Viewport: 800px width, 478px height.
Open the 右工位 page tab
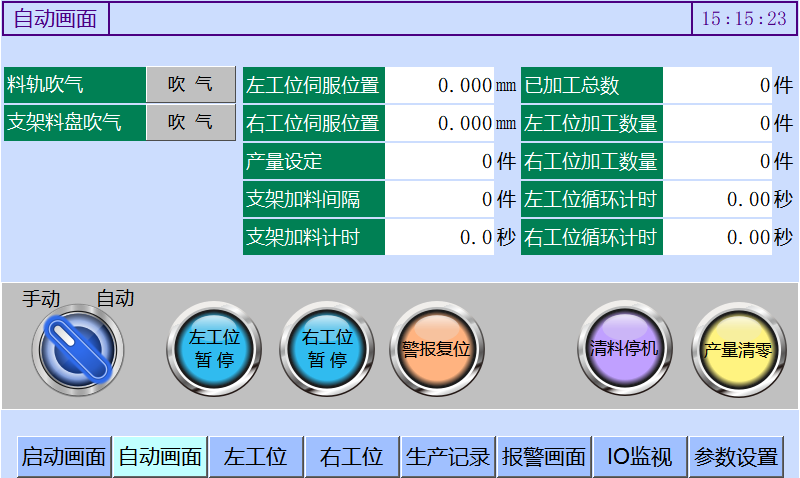pos(351,457)
